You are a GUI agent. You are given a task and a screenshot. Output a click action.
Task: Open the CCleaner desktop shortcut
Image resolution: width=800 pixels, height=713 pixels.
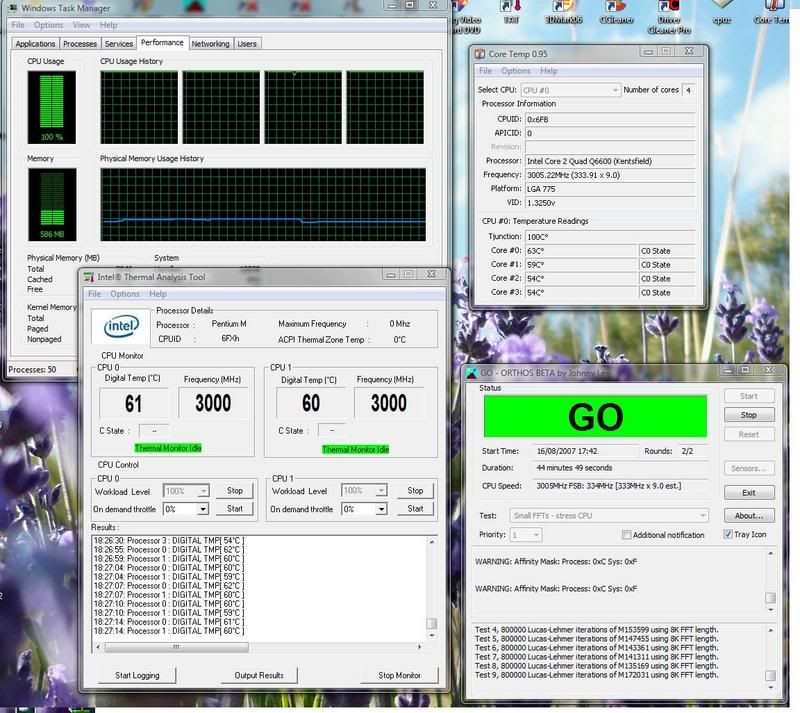616,12
